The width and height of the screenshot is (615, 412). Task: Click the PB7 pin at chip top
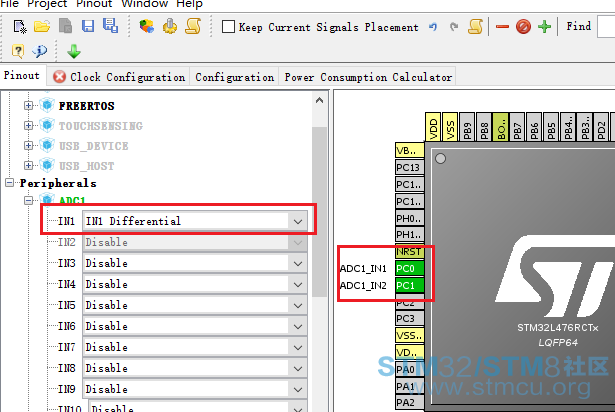tap(517, 127)
